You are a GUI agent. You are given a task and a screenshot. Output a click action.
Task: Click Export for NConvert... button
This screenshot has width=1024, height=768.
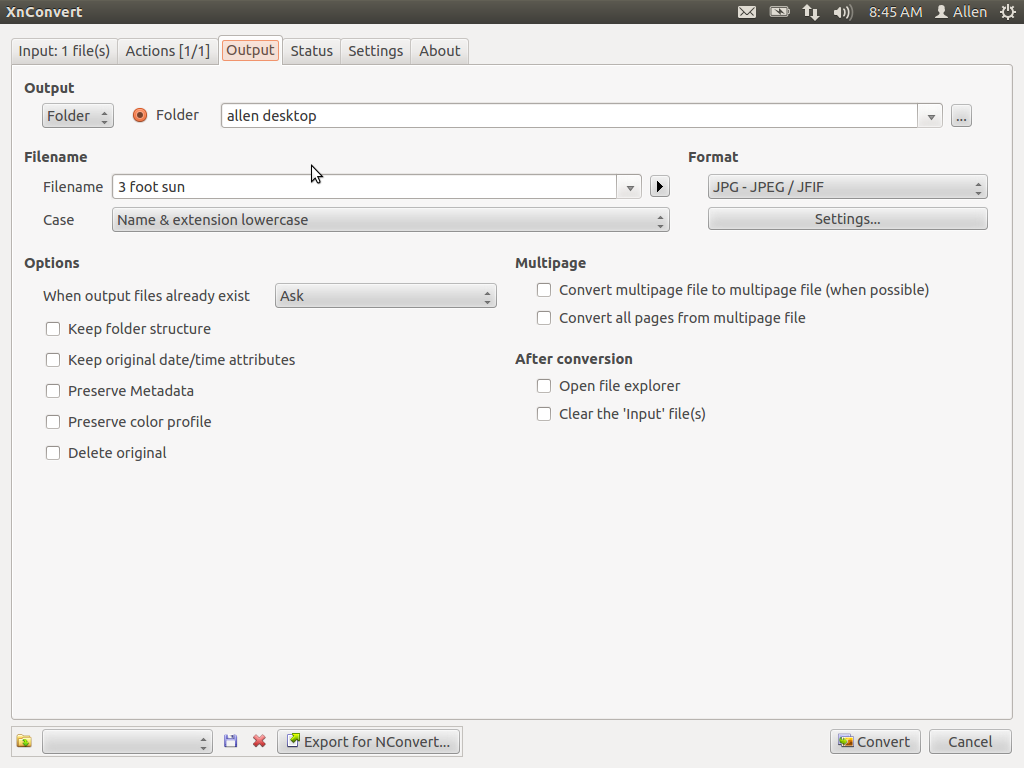369,742
